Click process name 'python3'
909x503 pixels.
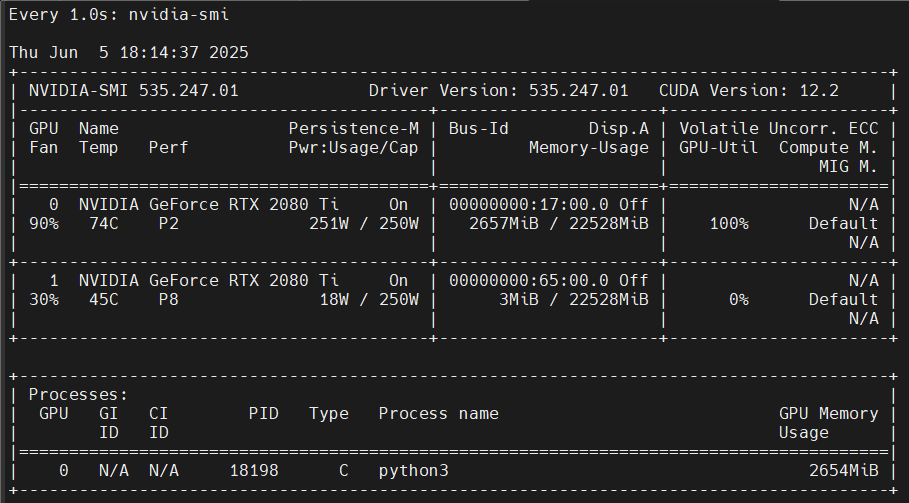tap(413, 471)
